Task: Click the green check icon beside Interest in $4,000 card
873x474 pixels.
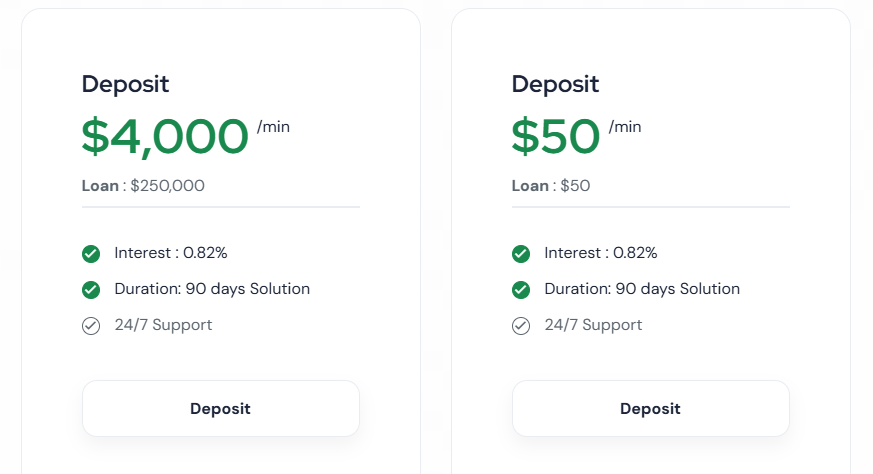Action: pyautogui.click(x=91, y=254)
